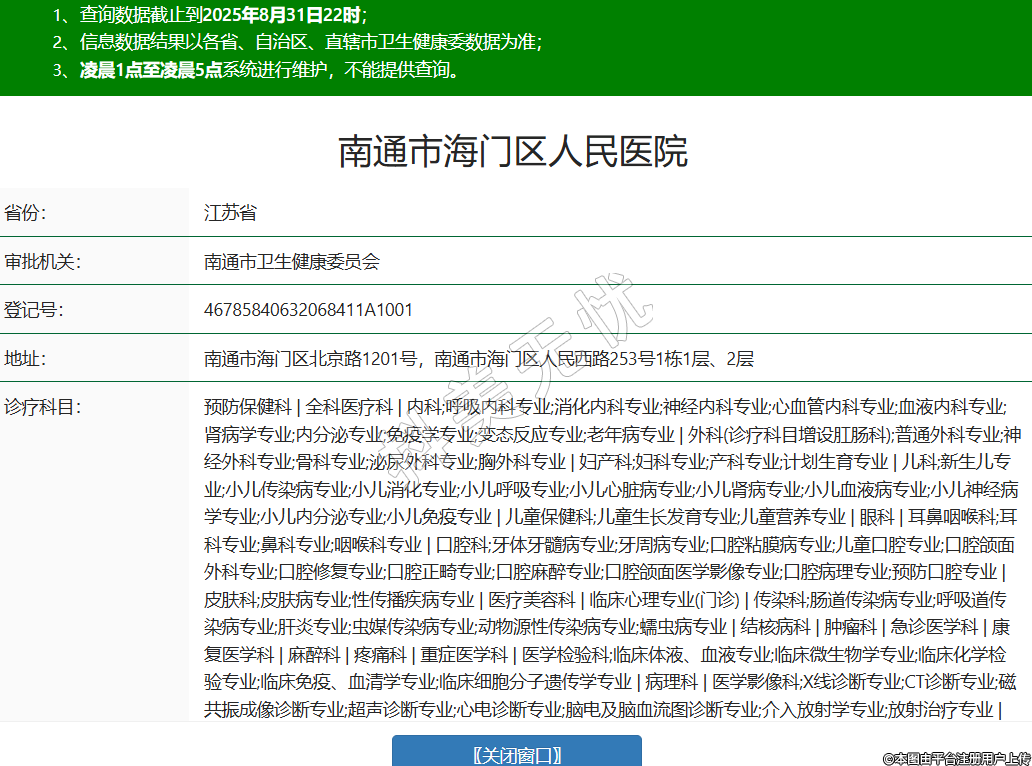Click 急诊医学科 in the department list
This screenshot has width=1032, height=766.
[x=934, y=627]
